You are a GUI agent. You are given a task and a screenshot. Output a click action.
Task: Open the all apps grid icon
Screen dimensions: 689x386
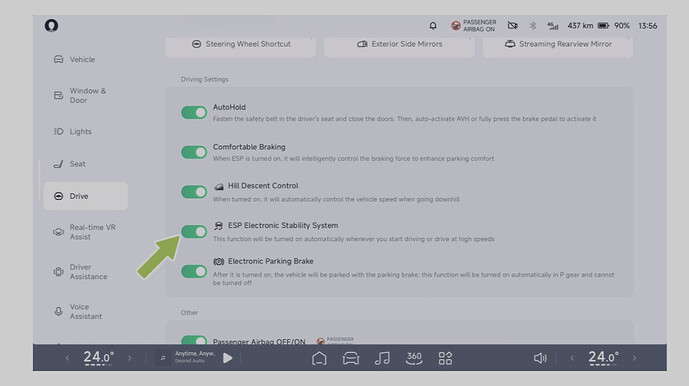click(445, 358)
